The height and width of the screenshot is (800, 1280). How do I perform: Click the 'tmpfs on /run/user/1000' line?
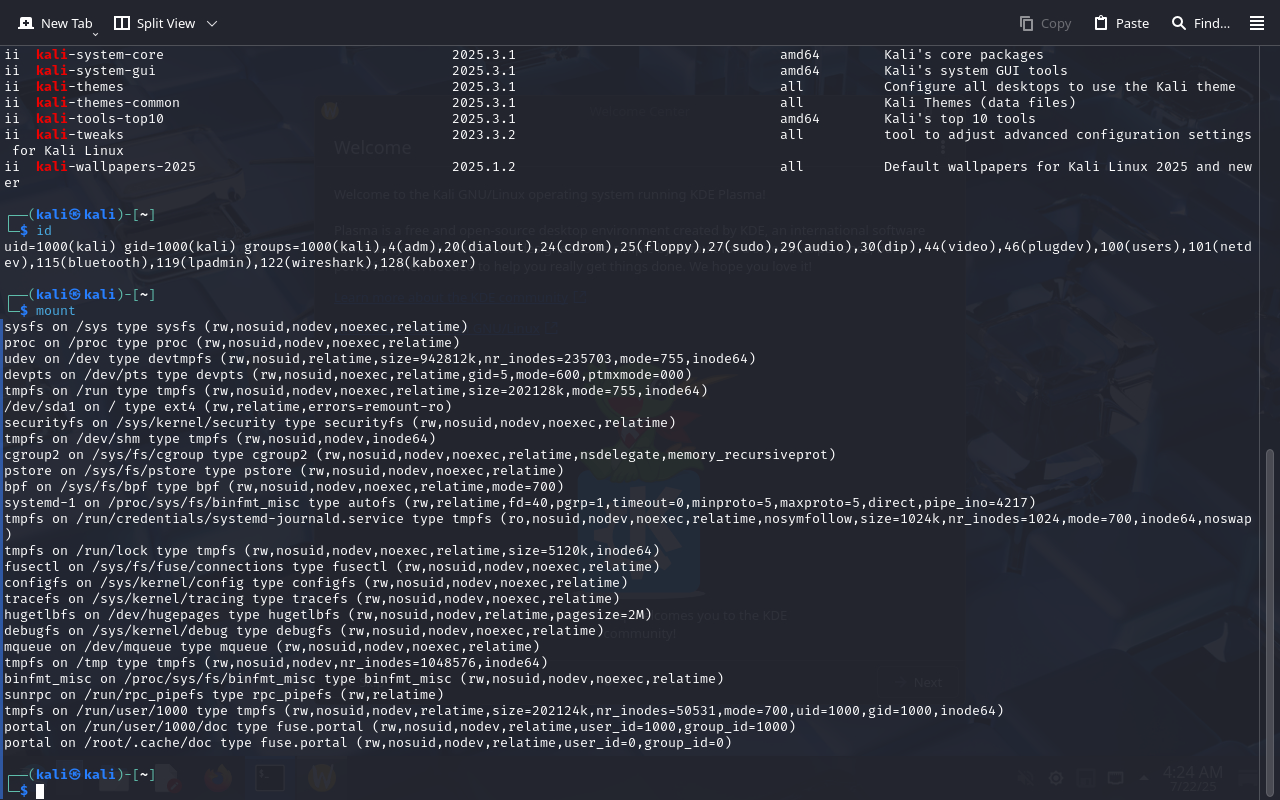[504, 711]
